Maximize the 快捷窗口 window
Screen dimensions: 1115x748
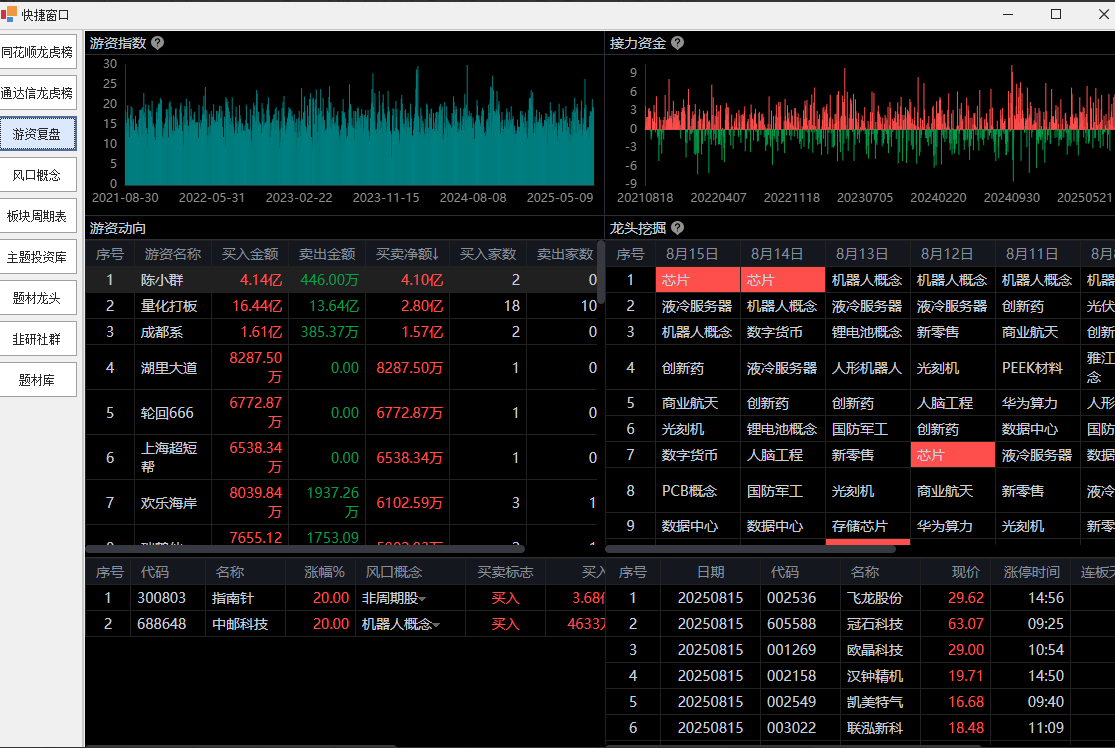(x=1056, y=14)
